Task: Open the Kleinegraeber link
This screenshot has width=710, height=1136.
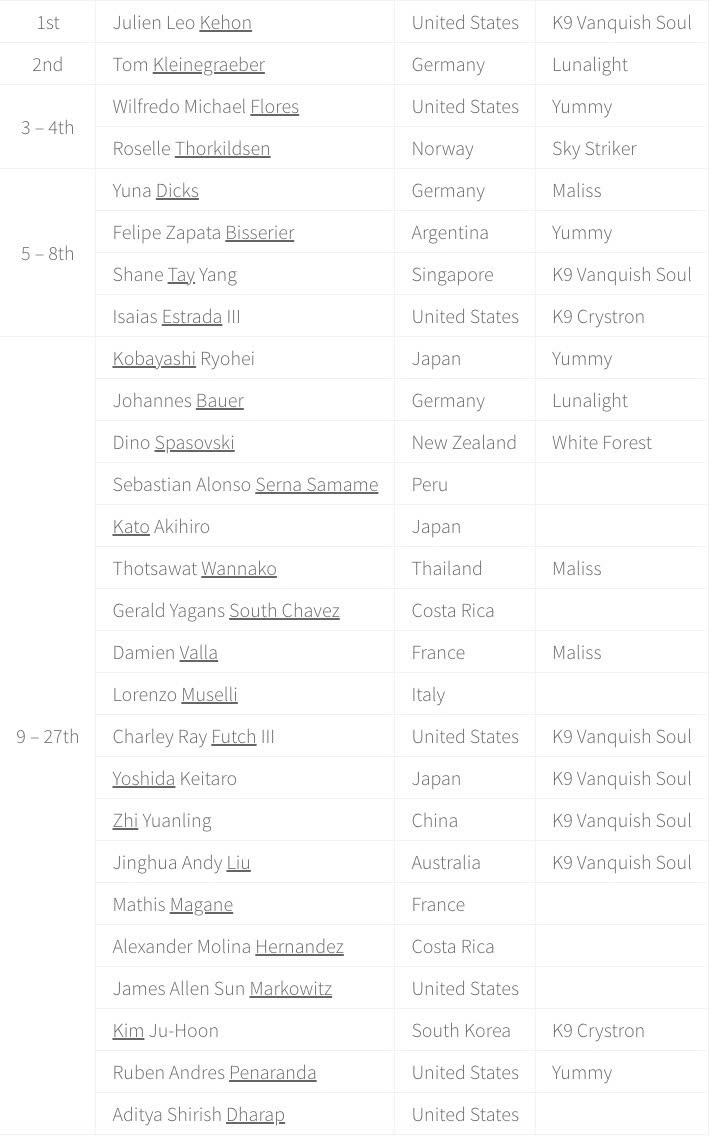Action: 208,64
